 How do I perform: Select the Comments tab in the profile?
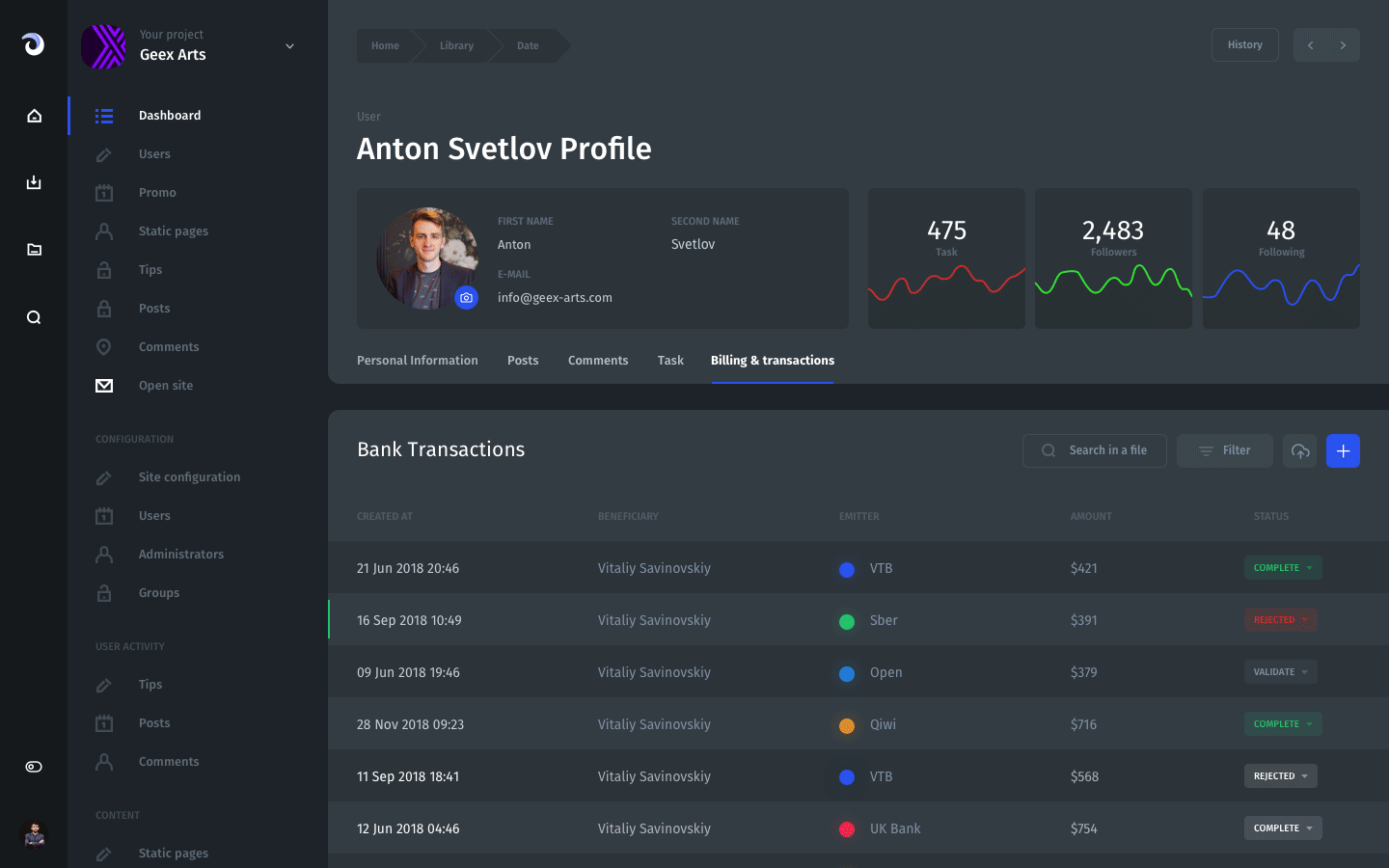point(598,360)
